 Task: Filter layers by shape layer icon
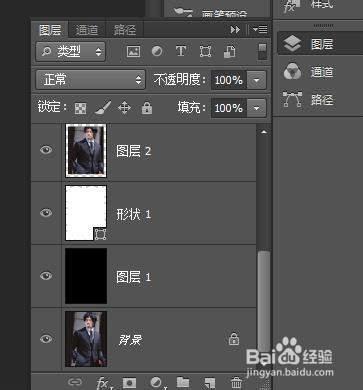205,52
